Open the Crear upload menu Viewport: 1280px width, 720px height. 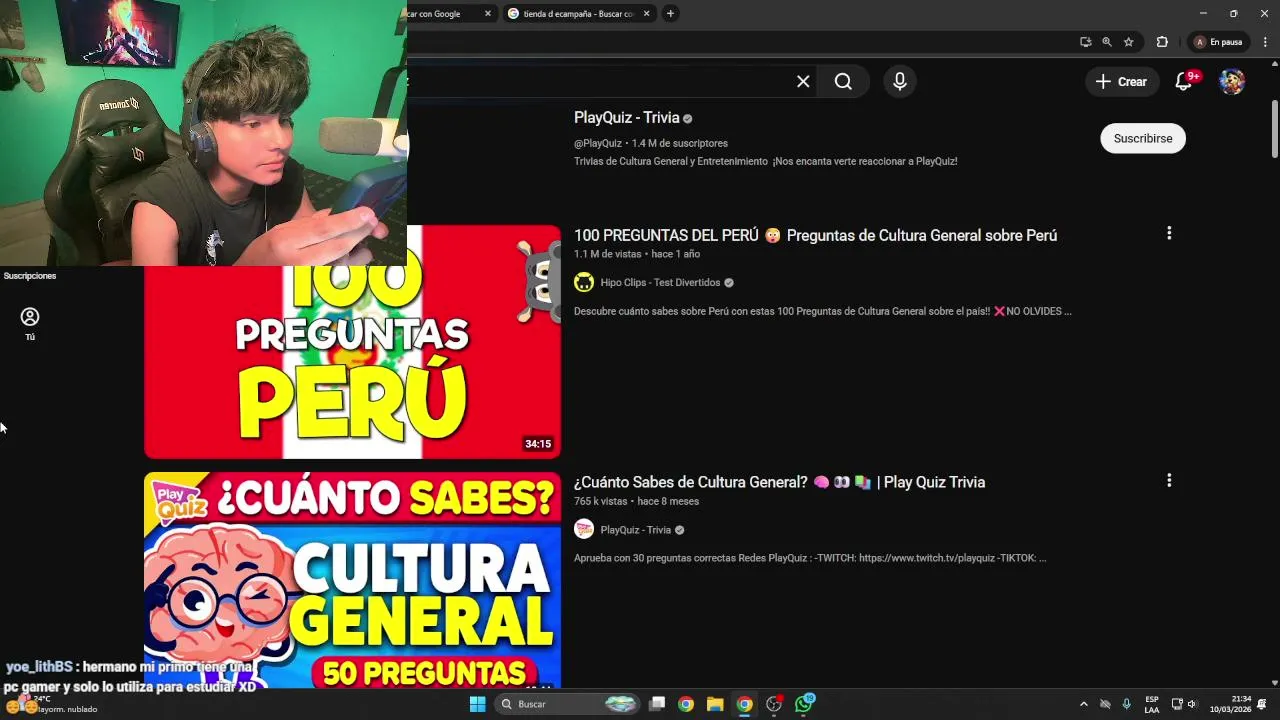coord(1122,82)
